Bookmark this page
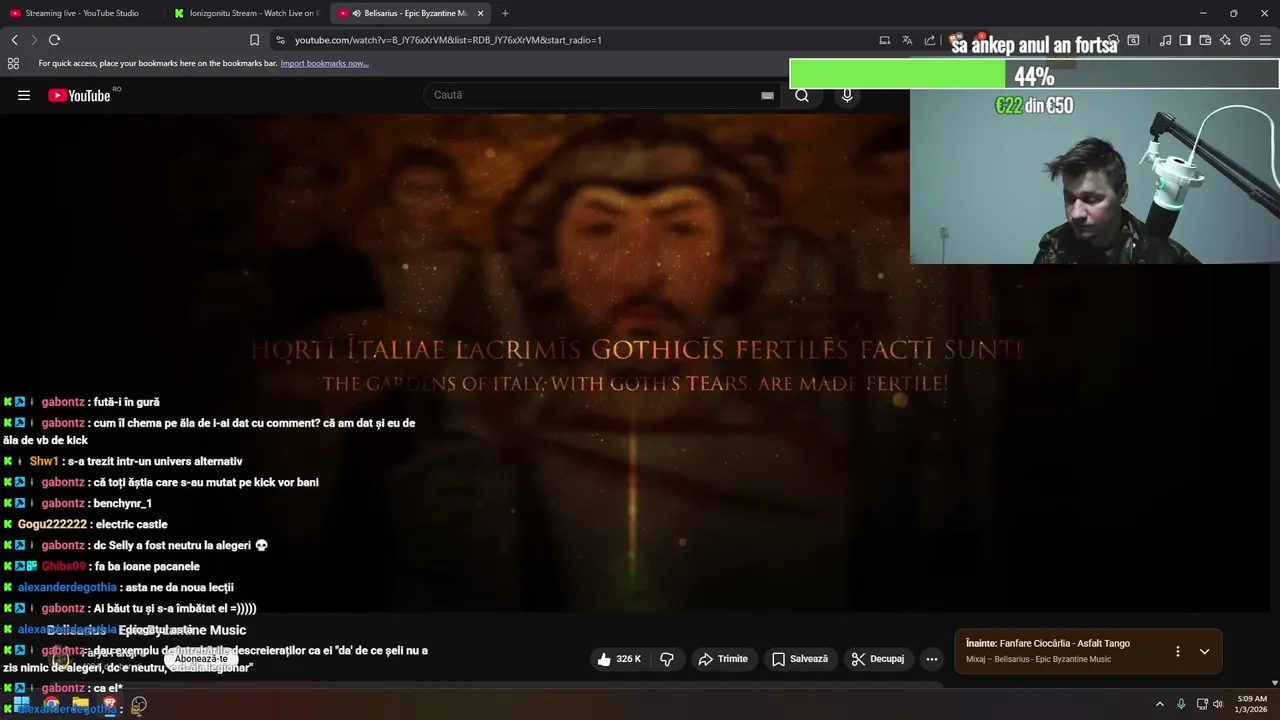 pyautogui.click(x=254, y=40)
